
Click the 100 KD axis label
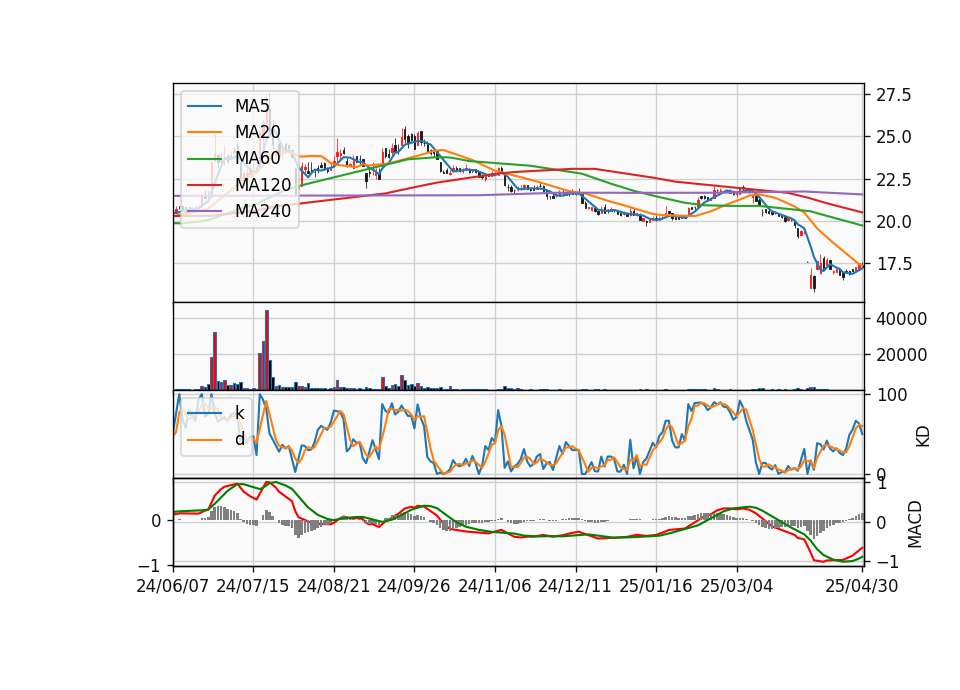coord(891,395)
